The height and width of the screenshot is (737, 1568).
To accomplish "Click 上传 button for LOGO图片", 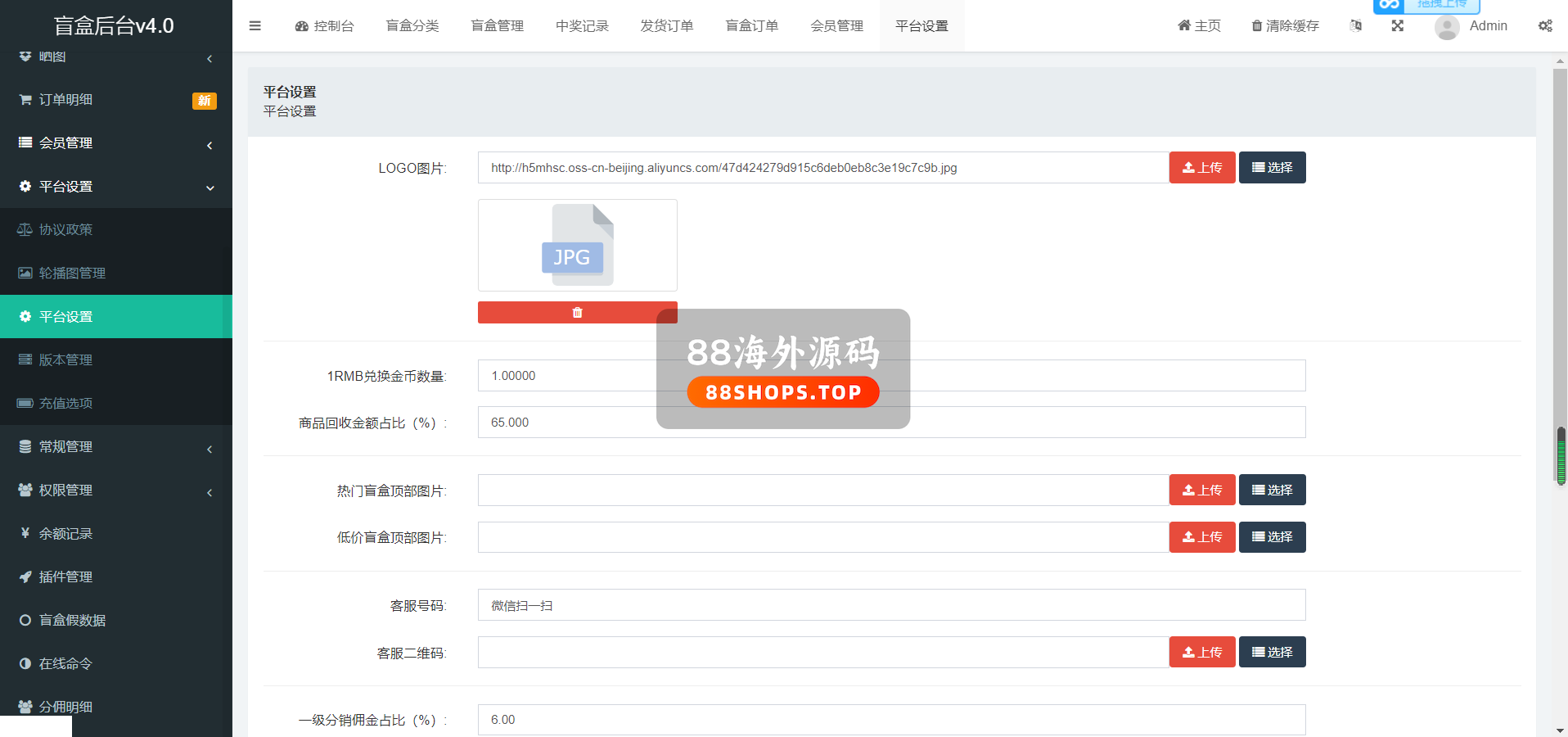I will (x=1201, y=168).
